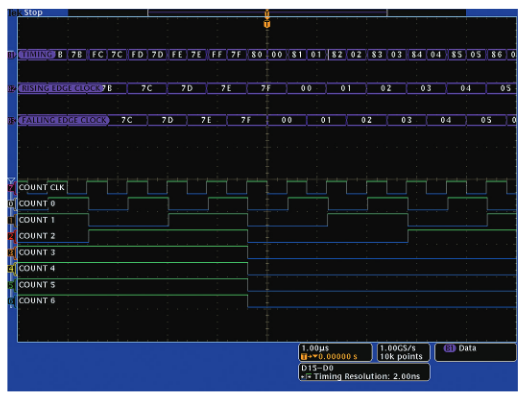The width and height of the screenshot is (525, 399).
Task: Click the 86 value in the TIMING bus
Action: pyautogui.click(x=497, y=55)
